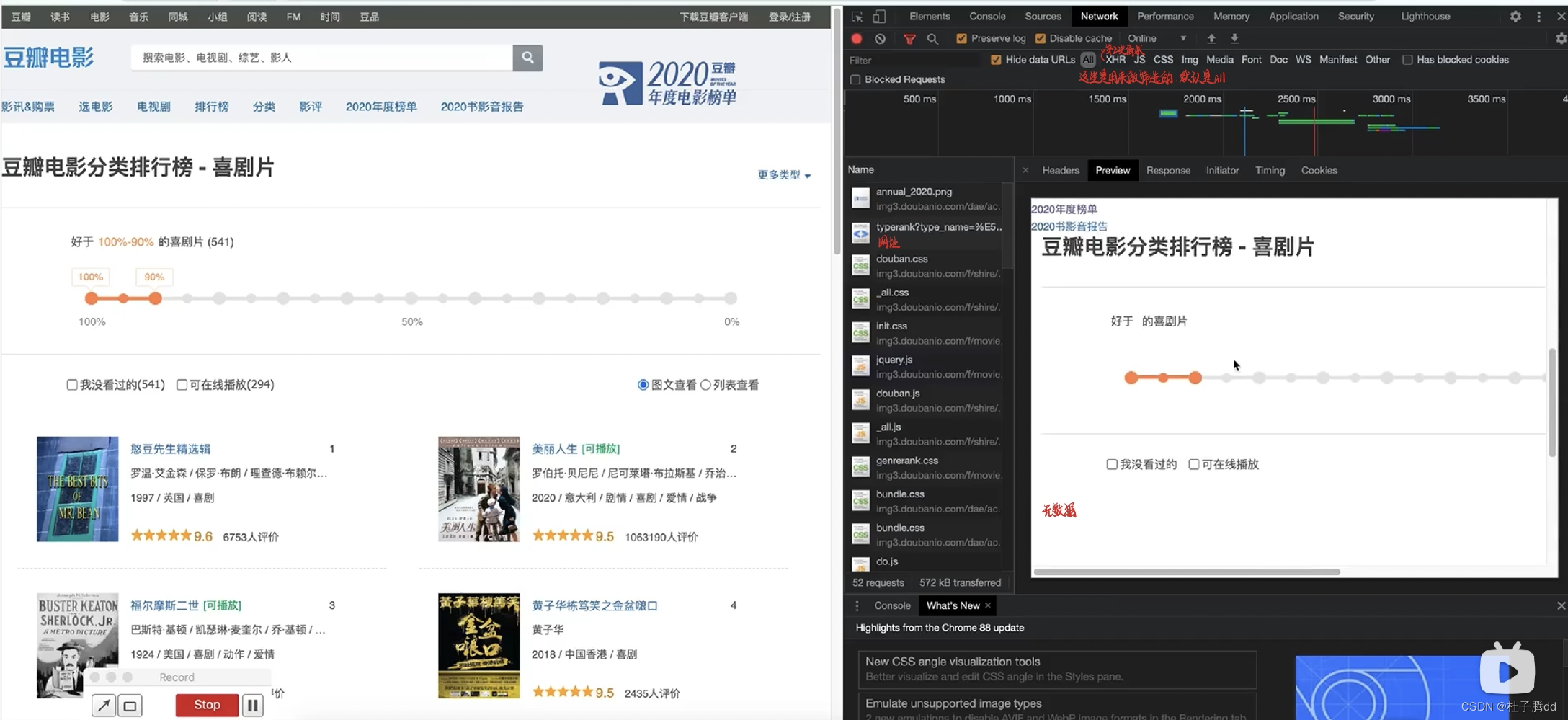The width and height of the screenshot is (1568, 720).
Task: Toggle Preserve log checkbox
Action: 961,39
